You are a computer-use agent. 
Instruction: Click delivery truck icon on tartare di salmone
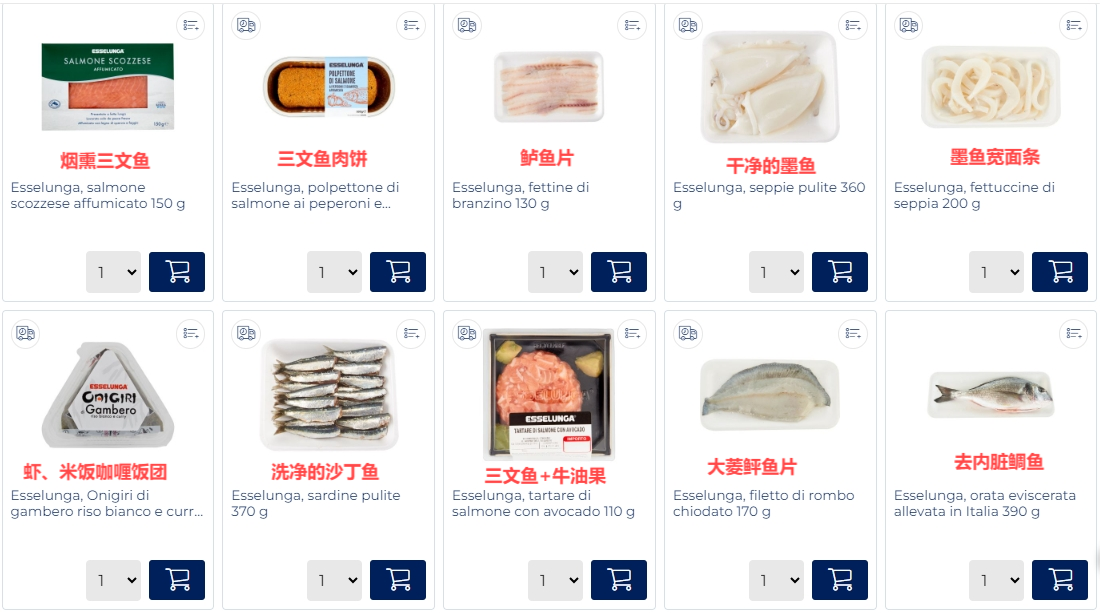[467, 334]
